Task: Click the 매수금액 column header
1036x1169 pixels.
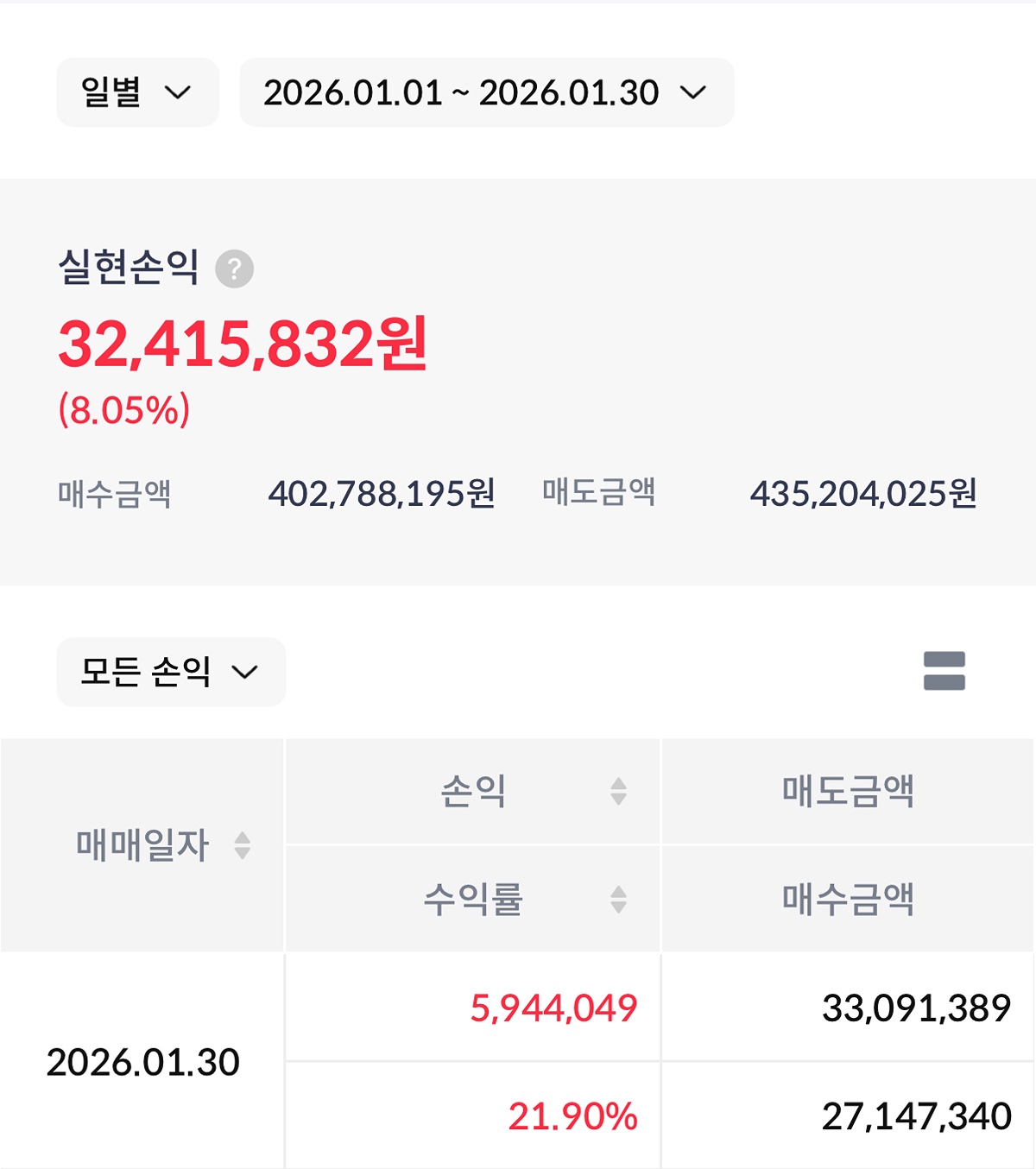Action: (x=848, y=900)
